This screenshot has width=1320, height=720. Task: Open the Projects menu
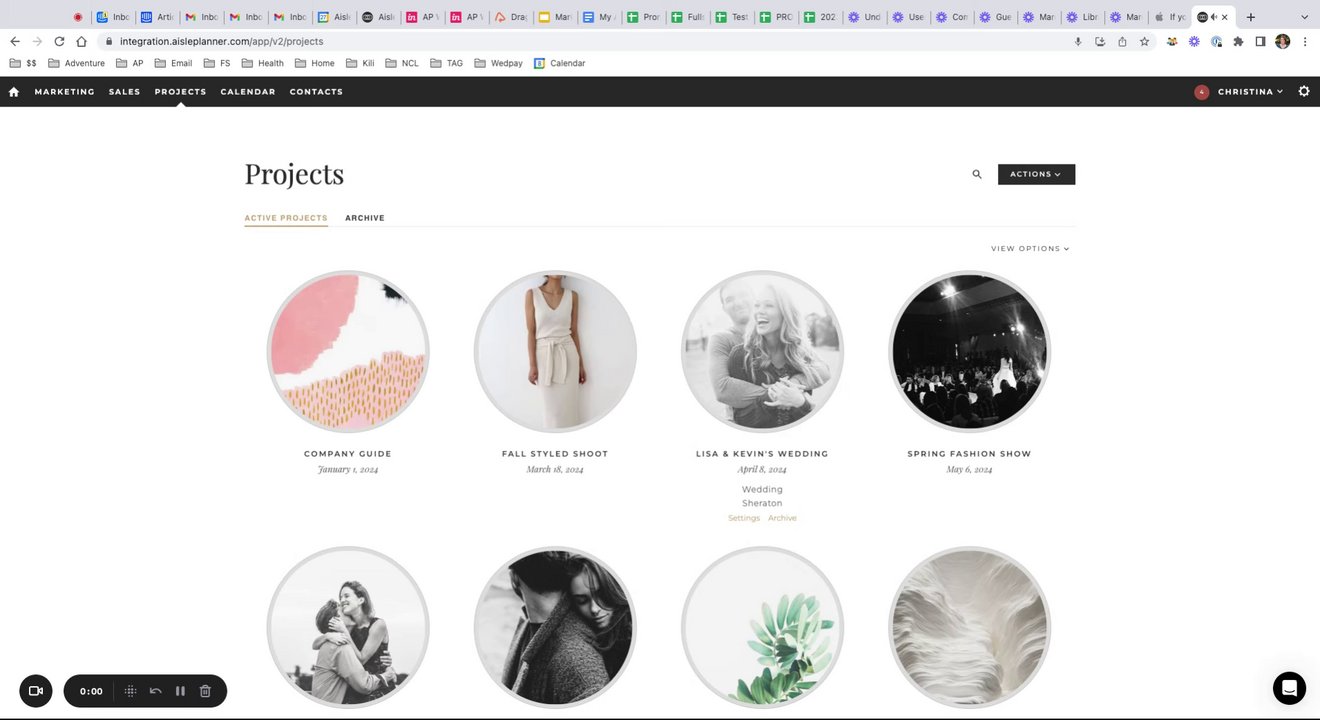click(x=180, y=92)
